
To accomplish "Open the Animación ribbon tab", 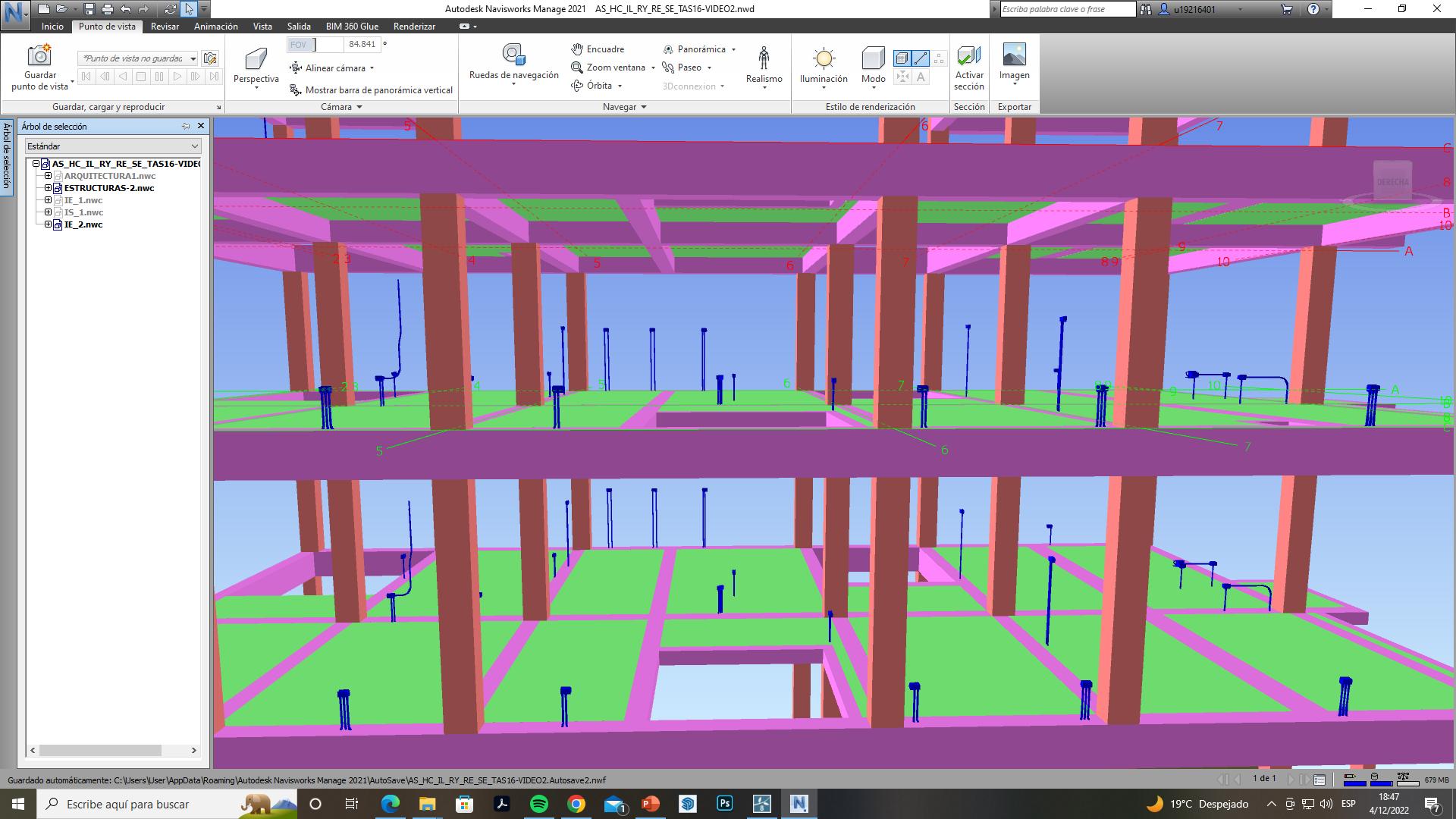I will click(x=215, y=27).
